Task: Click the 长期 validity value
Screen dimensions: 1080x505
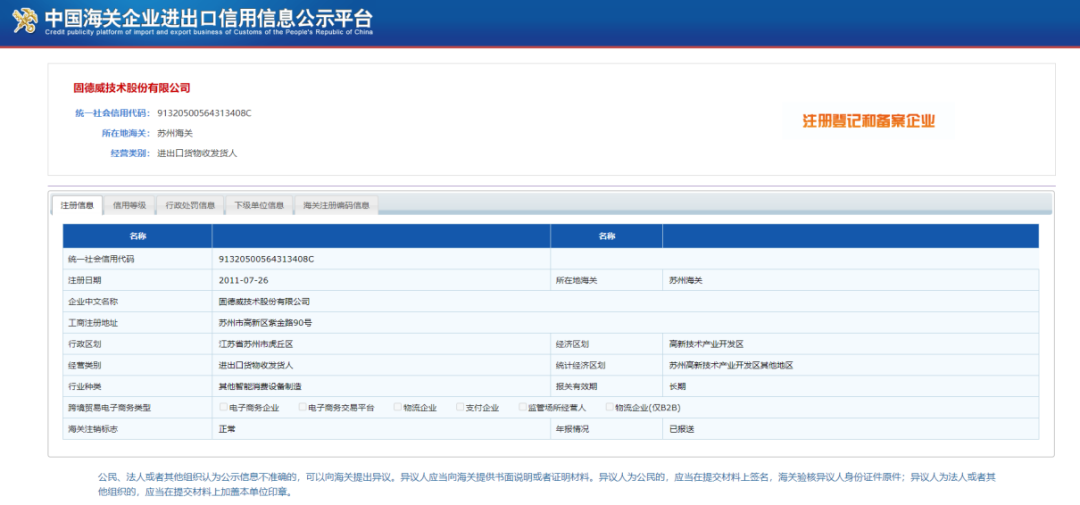Action: click(677, 387)
